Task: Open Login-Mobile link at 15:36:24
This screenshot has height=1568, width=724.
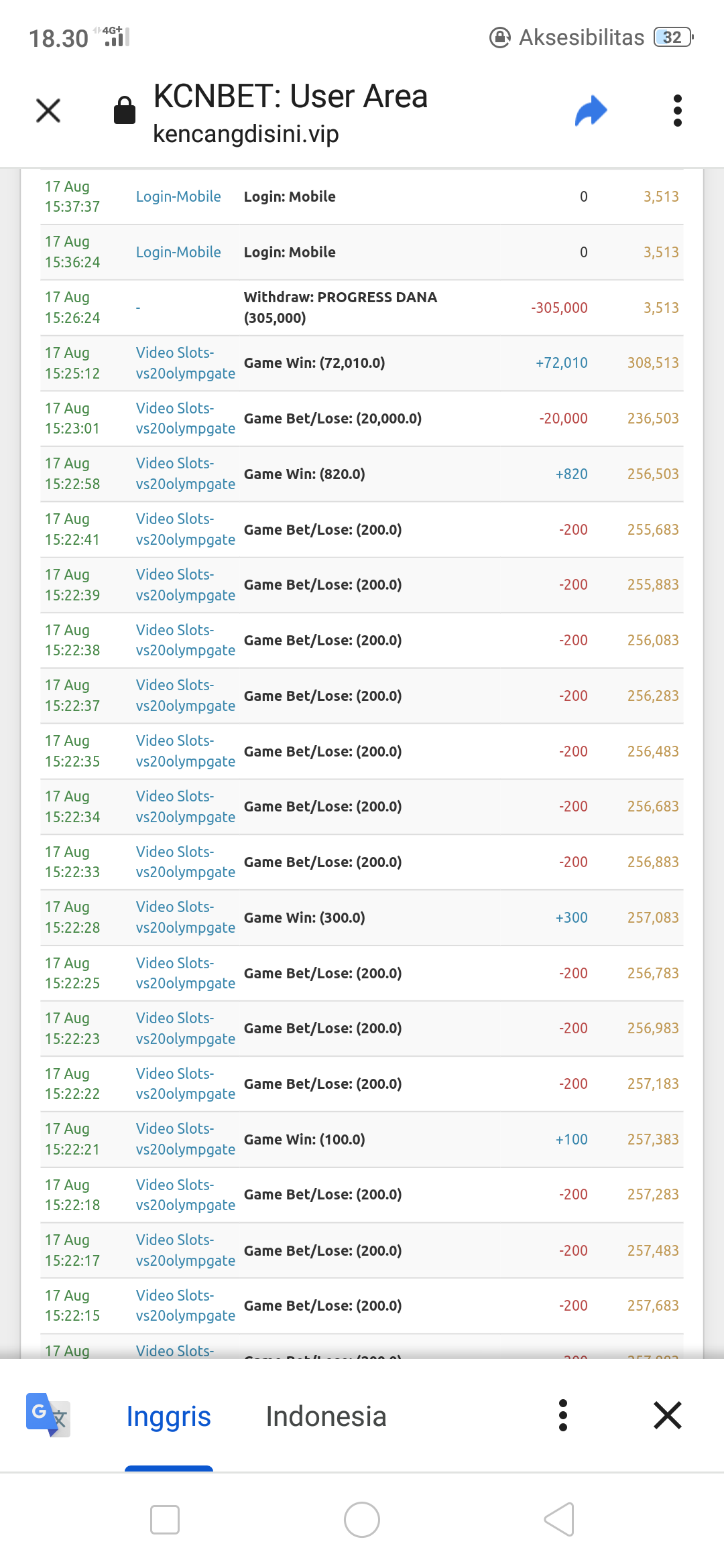Action: tap(178, 252)
